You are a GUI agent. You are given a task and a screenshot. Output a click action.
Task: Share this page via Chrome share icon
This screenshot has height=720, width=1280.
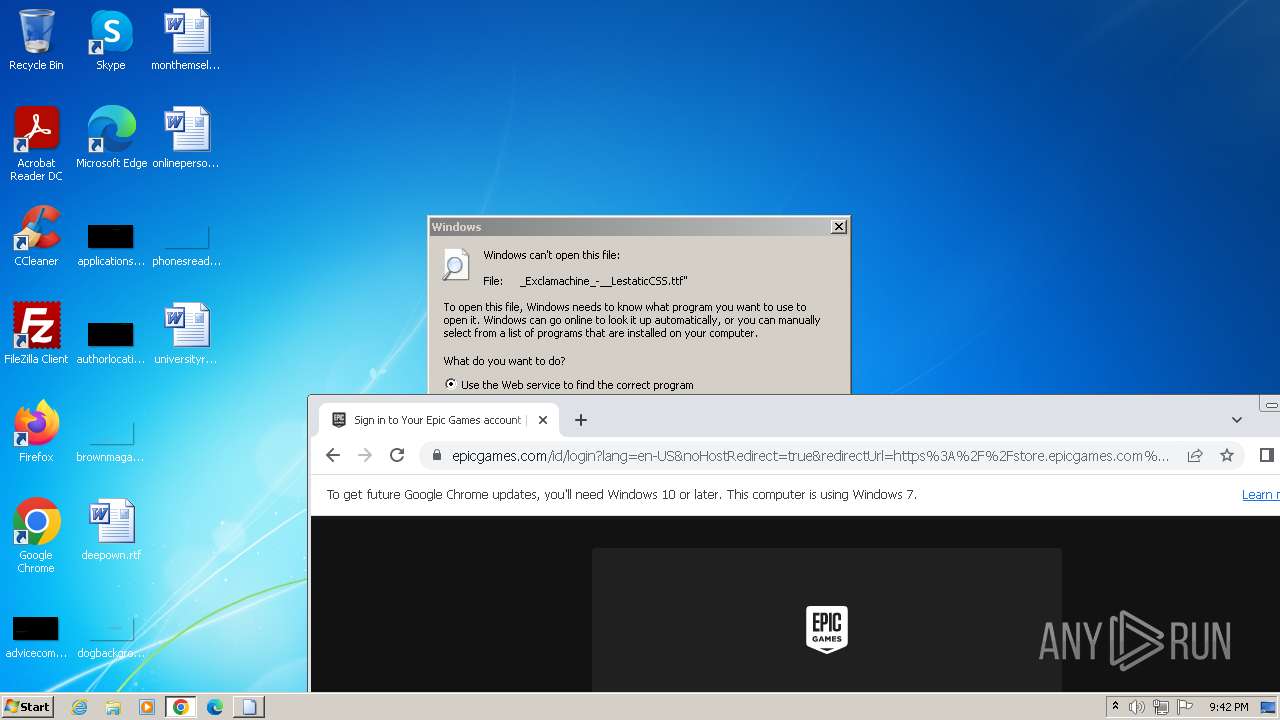tap(1195, 455)
